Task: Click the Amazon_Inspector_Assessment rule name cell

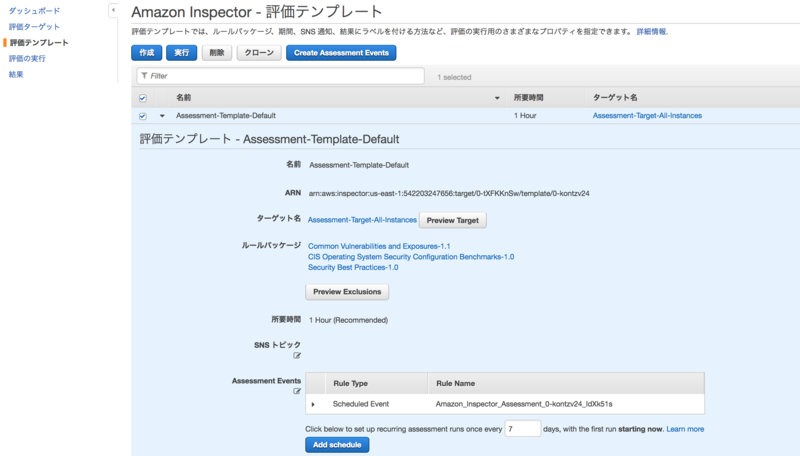Action: click(524, 404)
